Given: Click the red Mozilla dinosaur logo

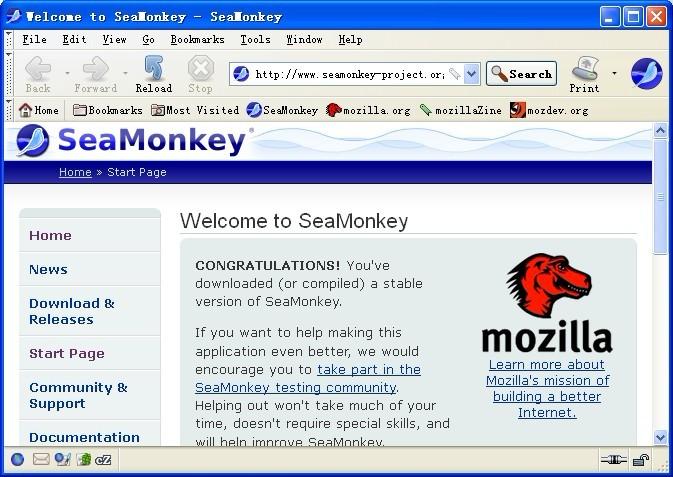Looking at the screenshot, I should pos(549,285).
